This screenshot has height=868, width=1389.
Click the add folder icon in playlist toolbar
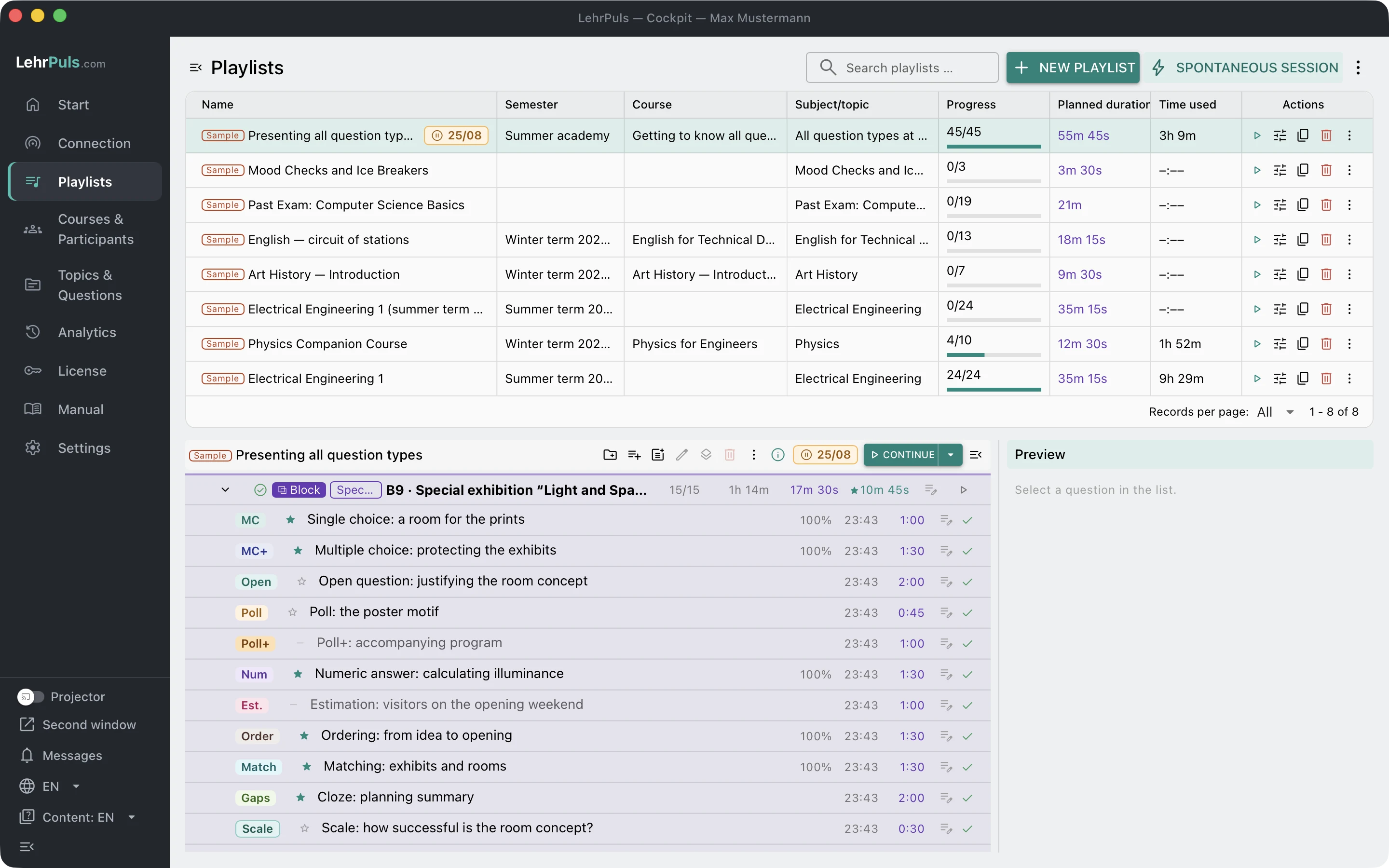coord(610,455)
